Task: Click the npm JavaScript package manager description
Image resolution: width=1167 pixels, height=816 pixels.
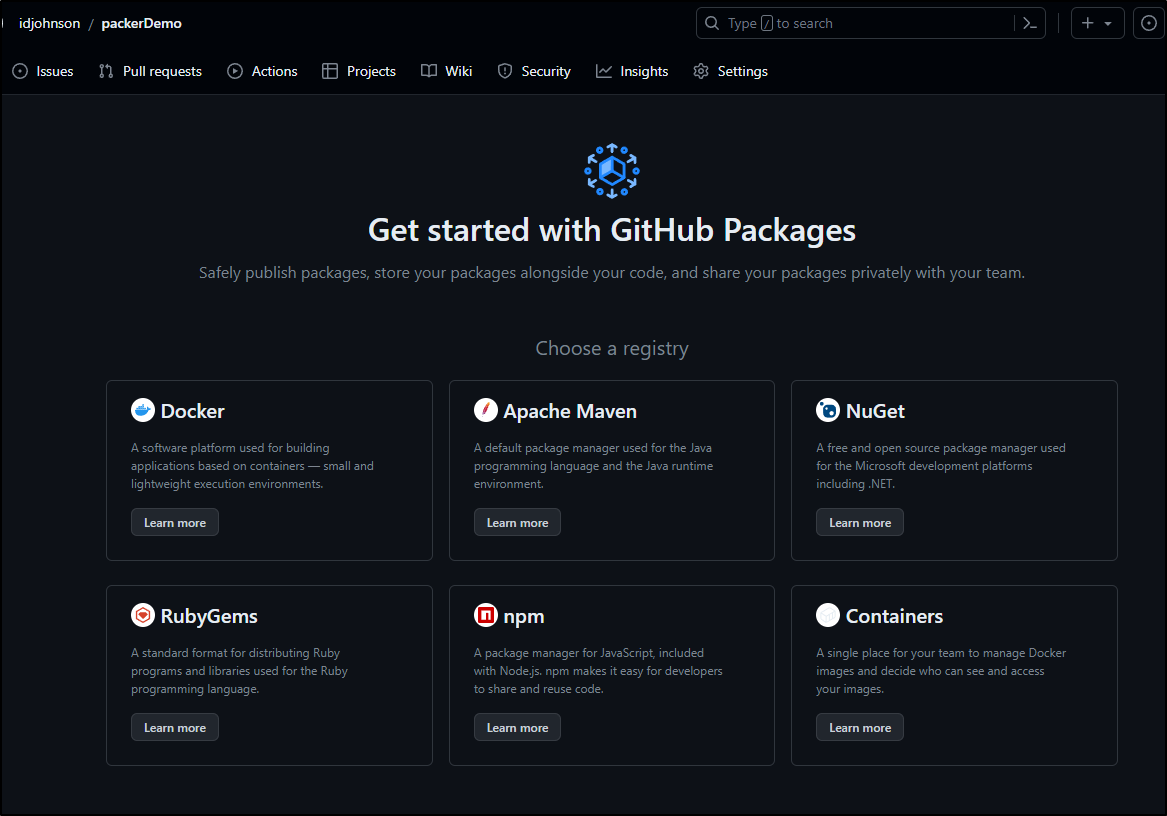Action: coord(598,671)
